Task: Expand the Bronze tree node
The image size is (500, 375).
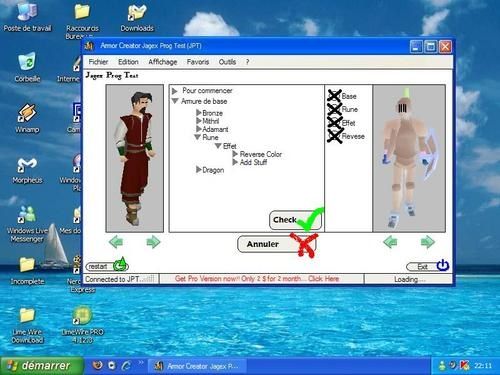Action: [199, 113]
